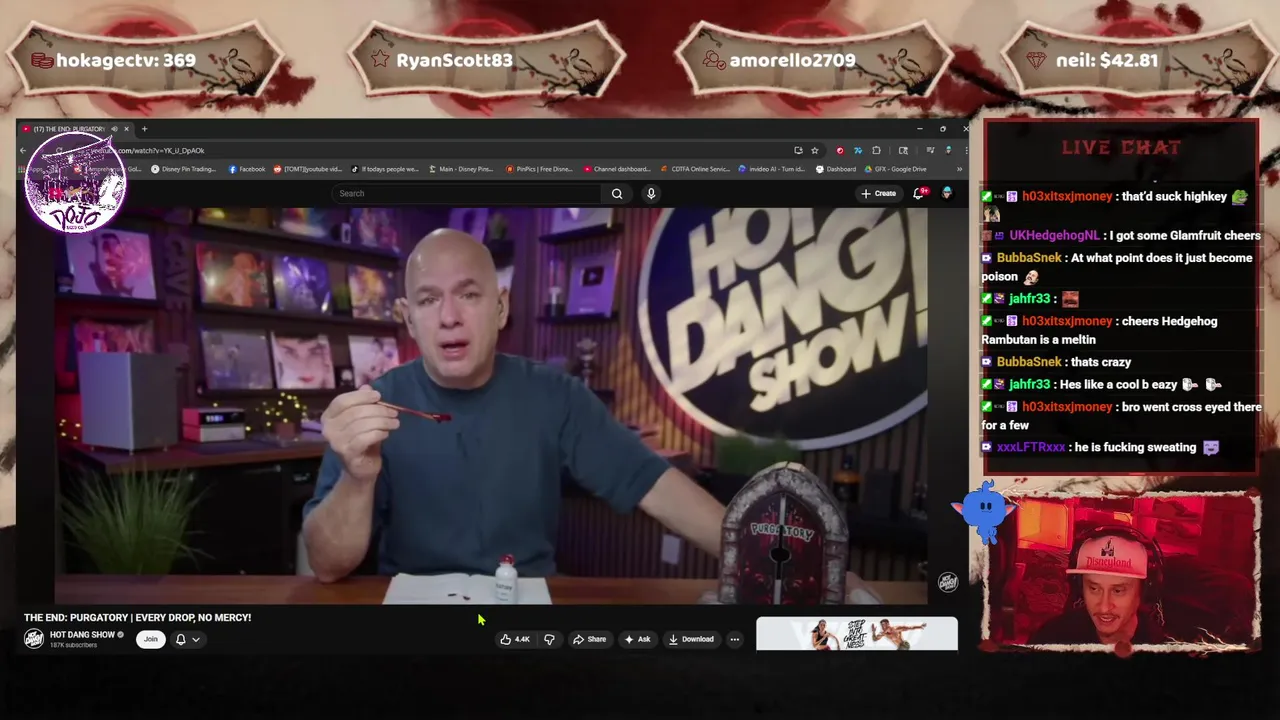The width and height of the screenshot is (1280, 720).
Task: Click the video title THE END: PURGATORY
Action: point(137,617)
